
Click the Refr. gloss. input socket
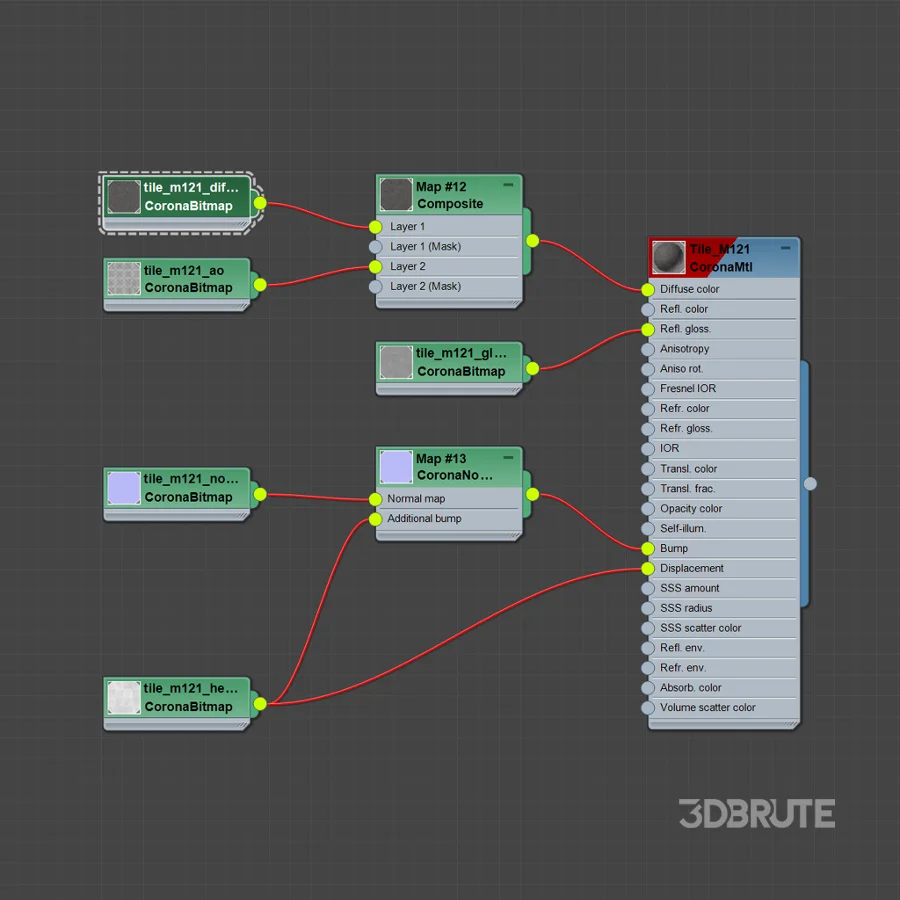click(648, 429)
